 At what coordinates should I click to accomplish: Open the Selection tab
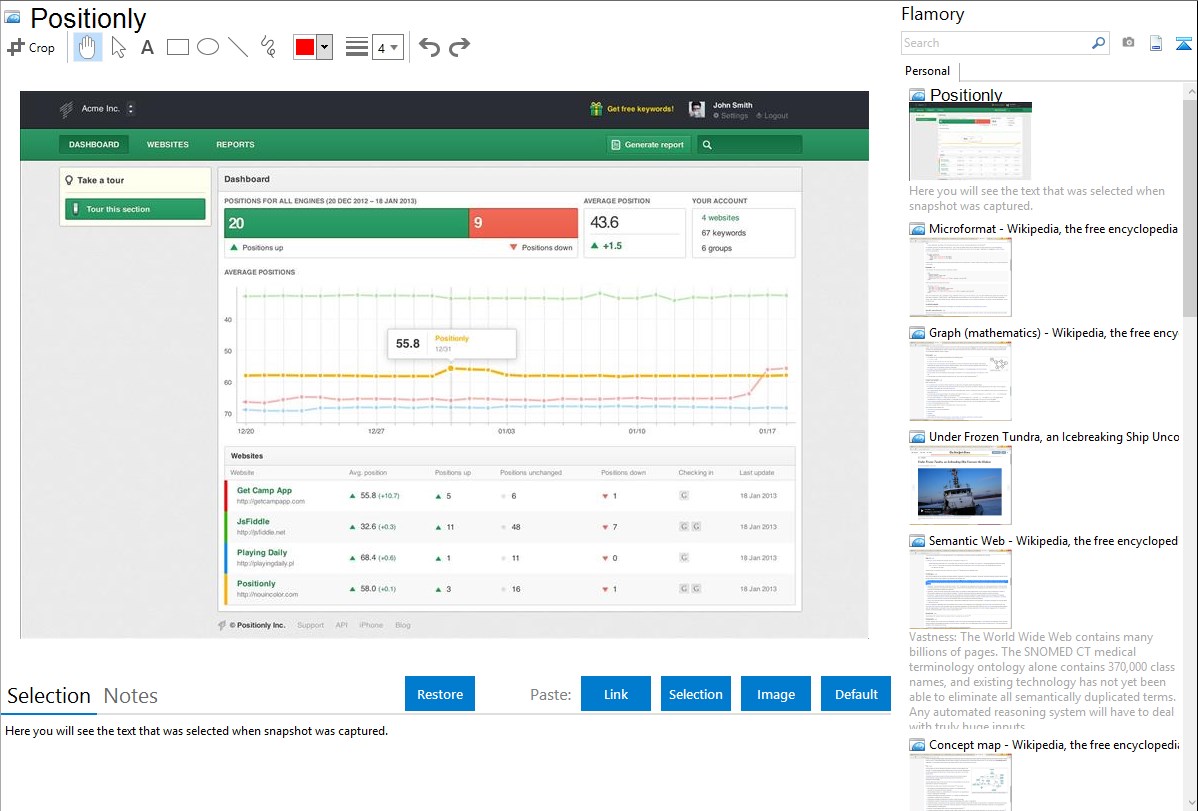pyautogui.click(x=48, y=696)
